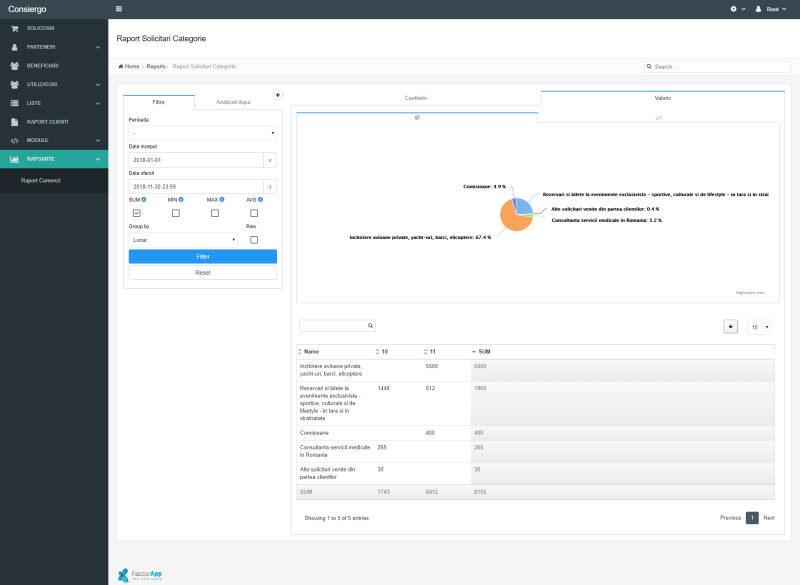The width and height of the screenshot is (800, 585).
Task: Click the download arrow above the table
Action: (730, 326)
